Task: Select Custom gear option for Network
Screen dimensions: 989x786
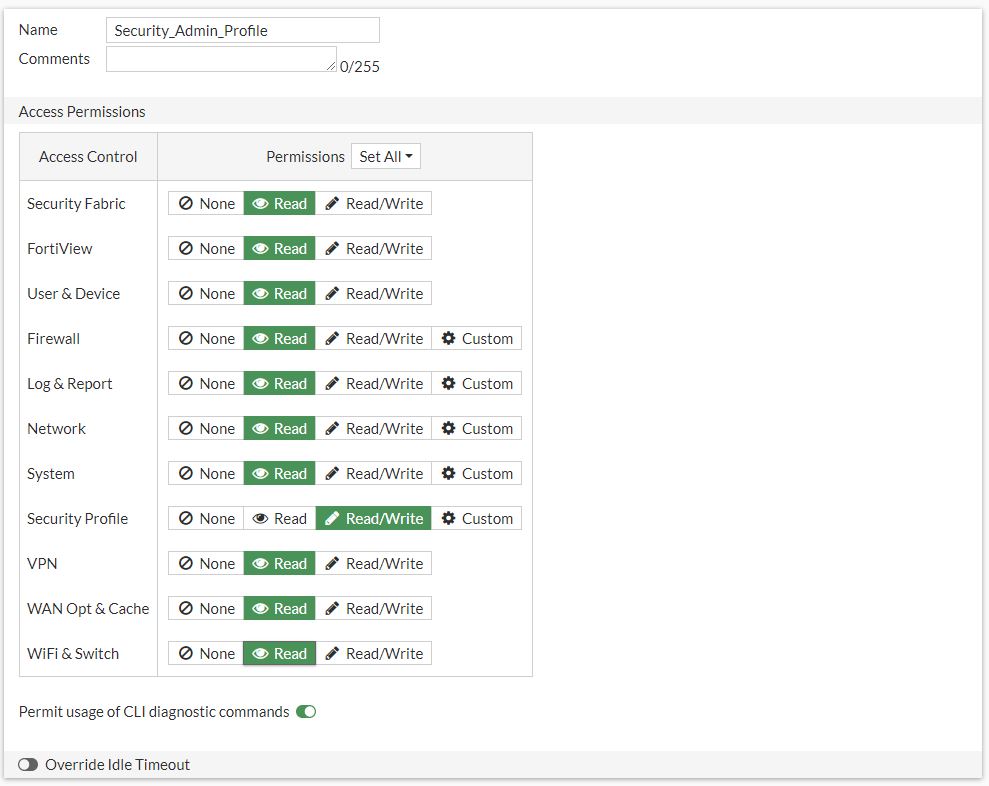Action: [x=476, y=429]
